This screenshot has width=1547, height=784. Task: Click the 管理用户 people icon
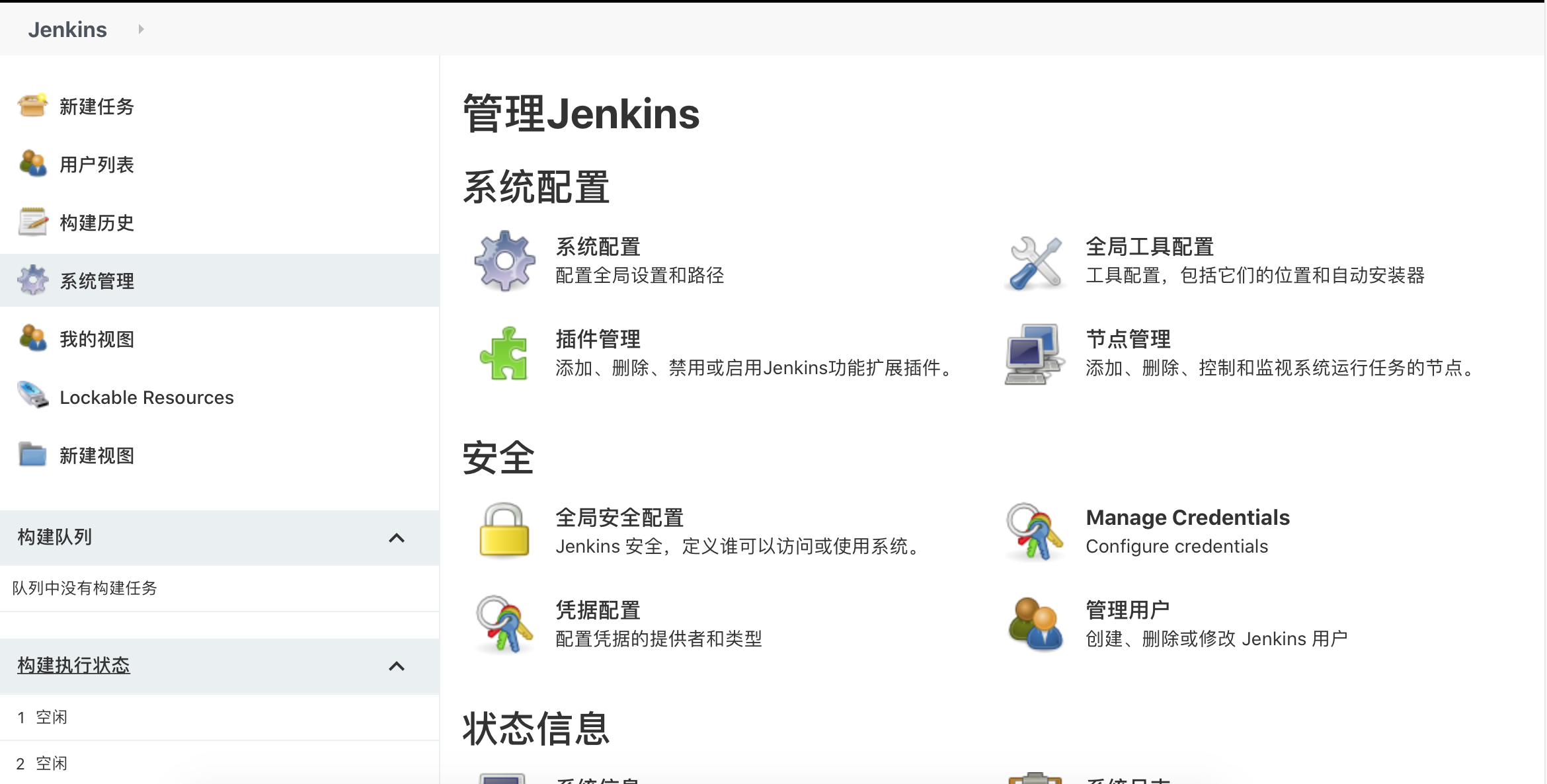pyautogui.click(x=1035, y=624)
